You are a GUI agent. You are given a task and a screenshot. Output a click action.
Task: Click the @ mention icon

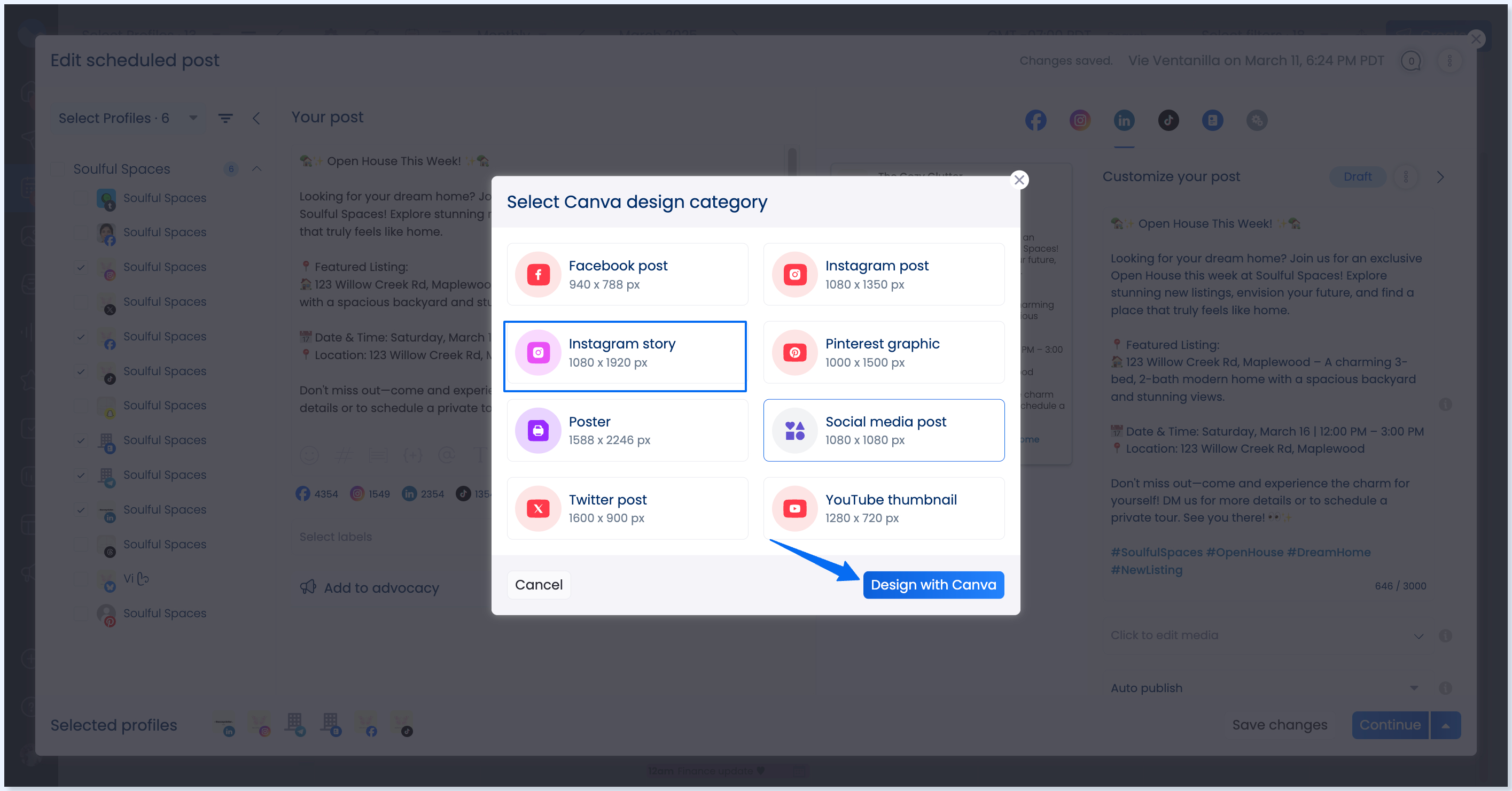(447, 455)
